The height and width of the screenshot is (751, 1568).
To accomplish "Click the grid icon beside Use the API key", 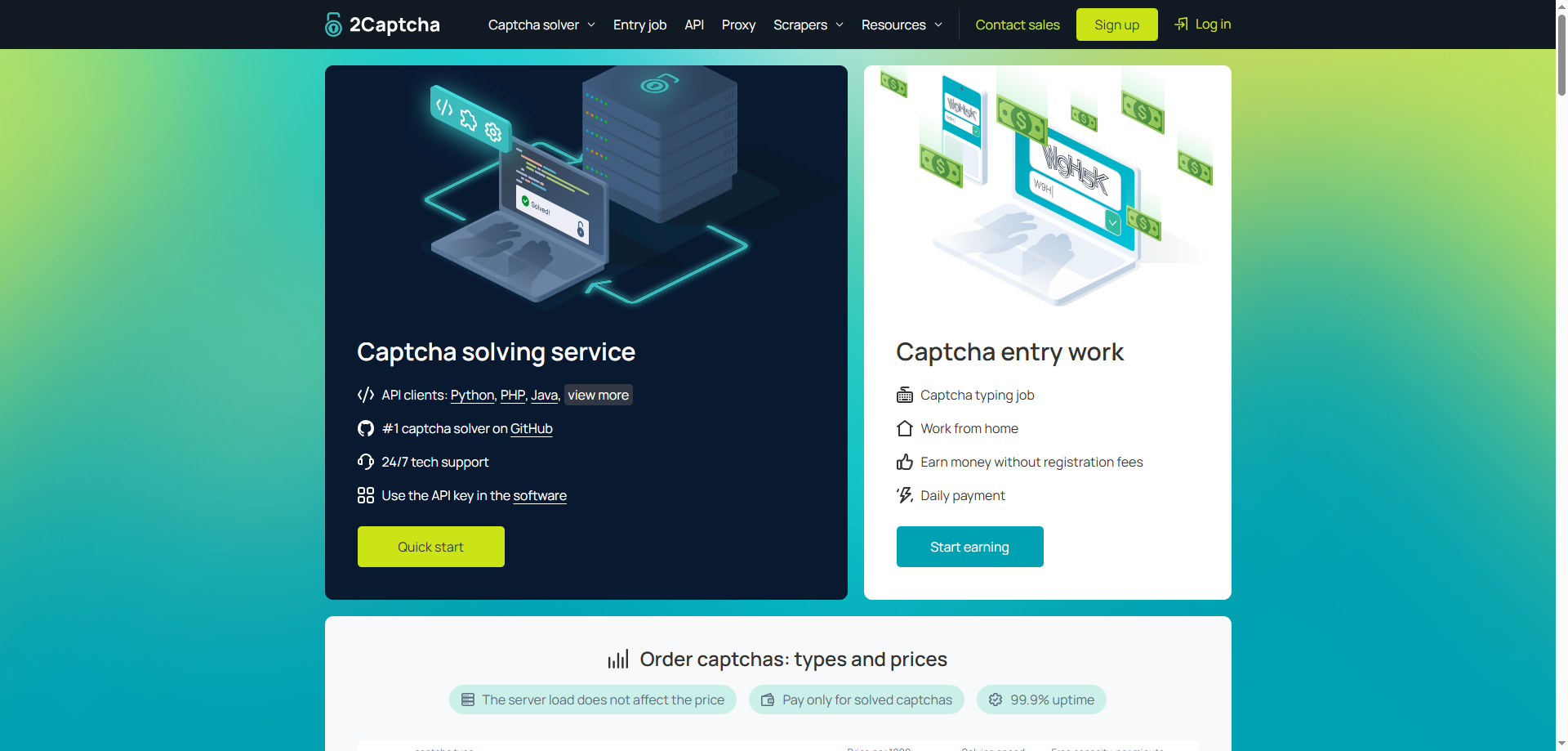I will pos(366,495).
